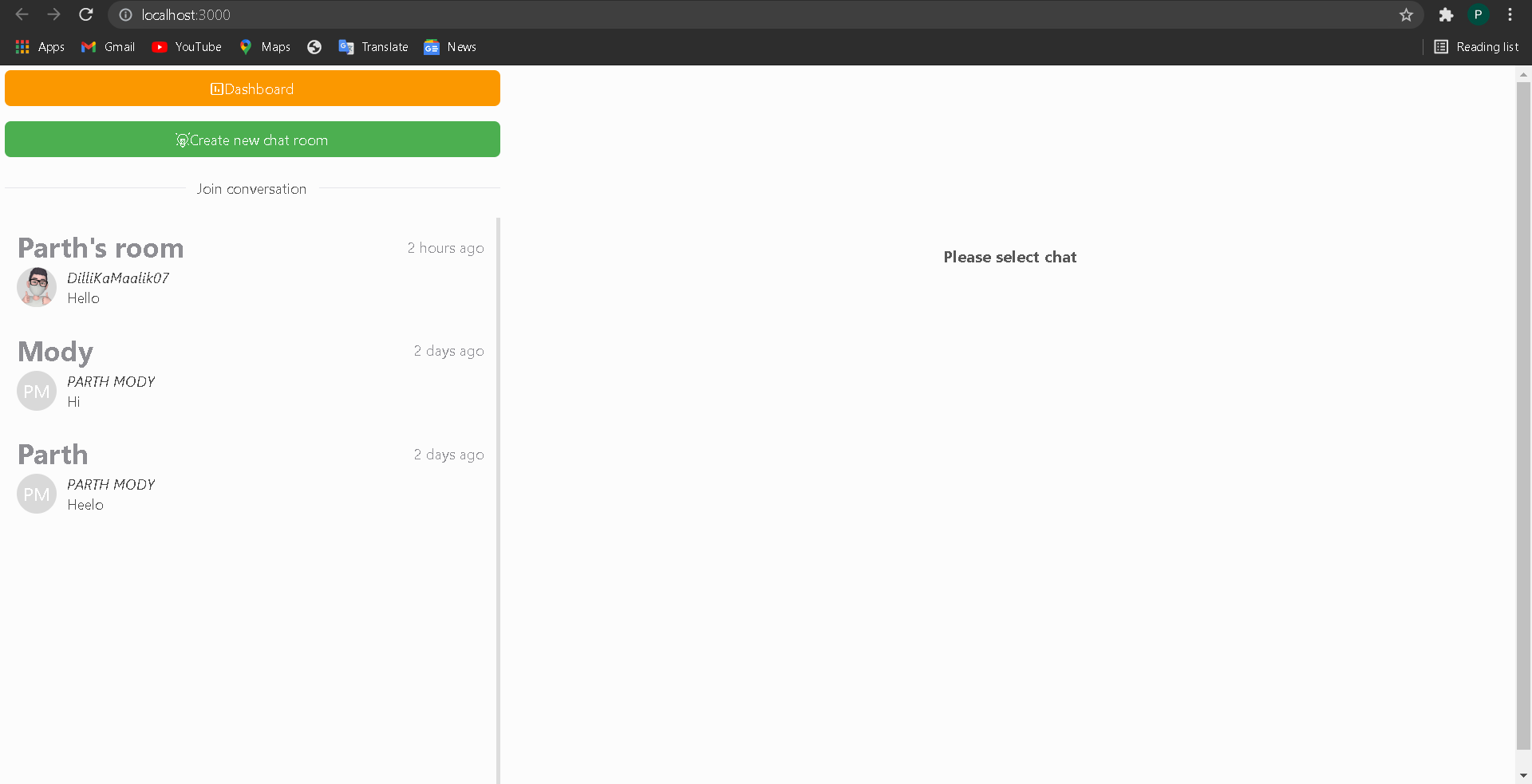Open the Reading list
Viewport: 1532px width, 784px height.
(x=1476, y=47)
